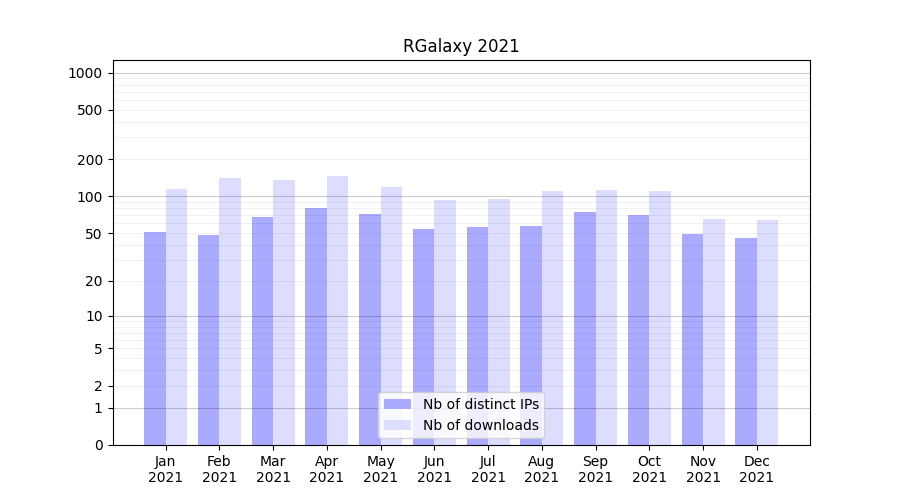Click the Aug 2021 x-axis label
The height and width of the screenshot is (500, 900).
point(542,469)
